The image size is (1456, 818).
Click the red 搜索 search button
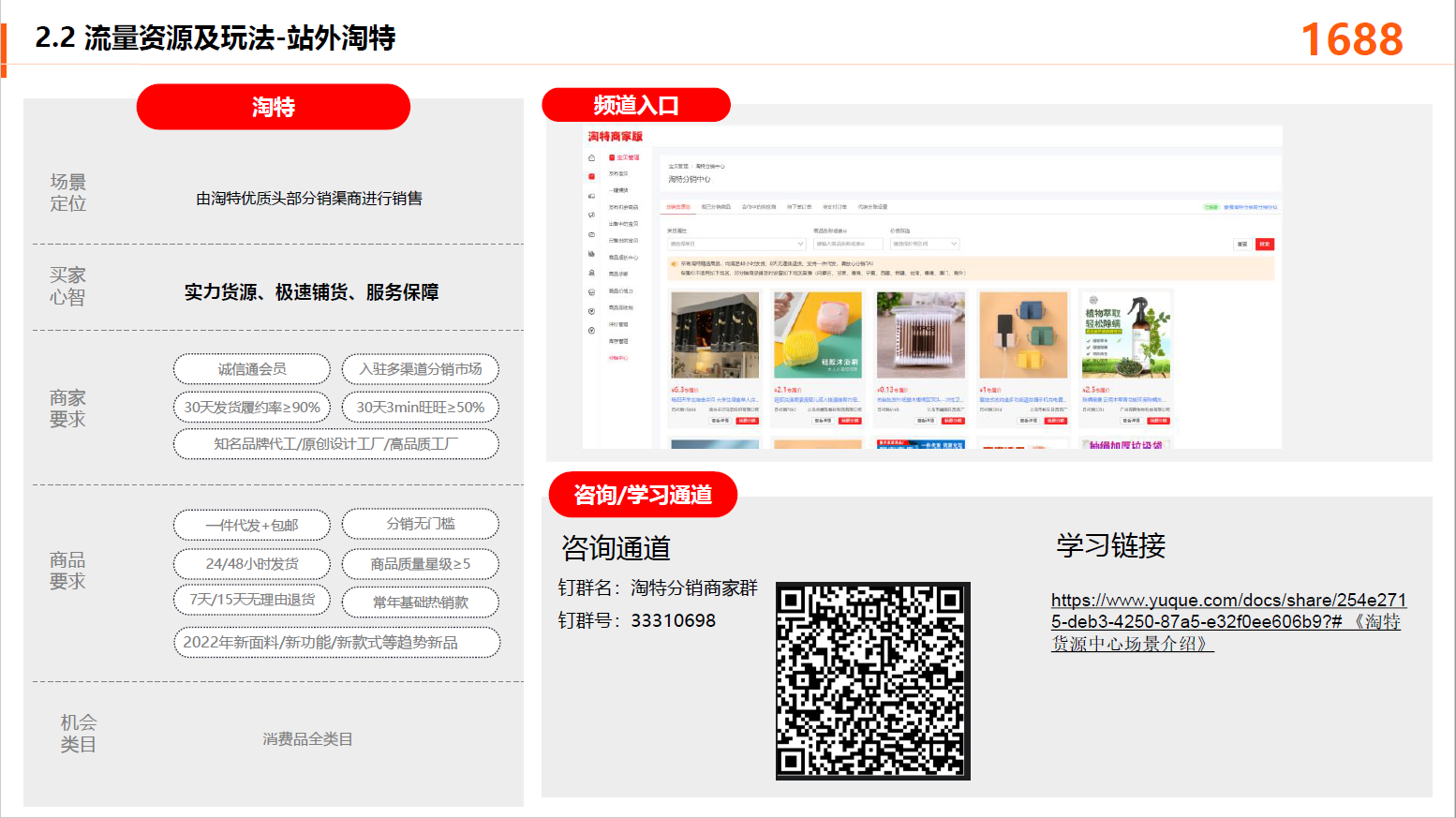point(1264,244)
